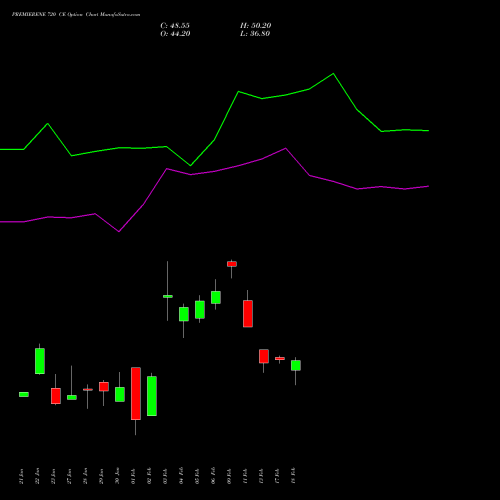The image size is (500, 500).
Task: Select the '23 Jan' date label
Action: (x=54, y=476)
